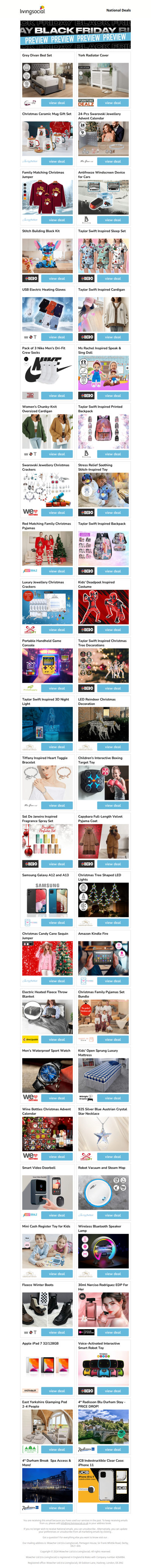Image resolution: width=151 pixels, height=1568 pixels.
Task: Click the Wowcher logo beside Swarovski Jewellery Crackers
Action: tap(30, 513)
